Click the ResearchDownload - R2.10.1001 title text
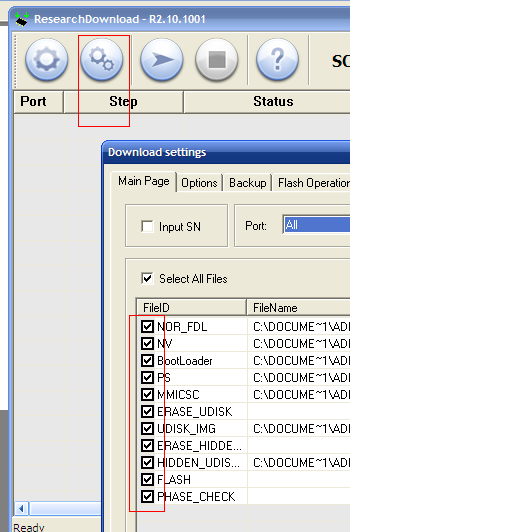This screenshot has width=512, height=532. point(120,19)
